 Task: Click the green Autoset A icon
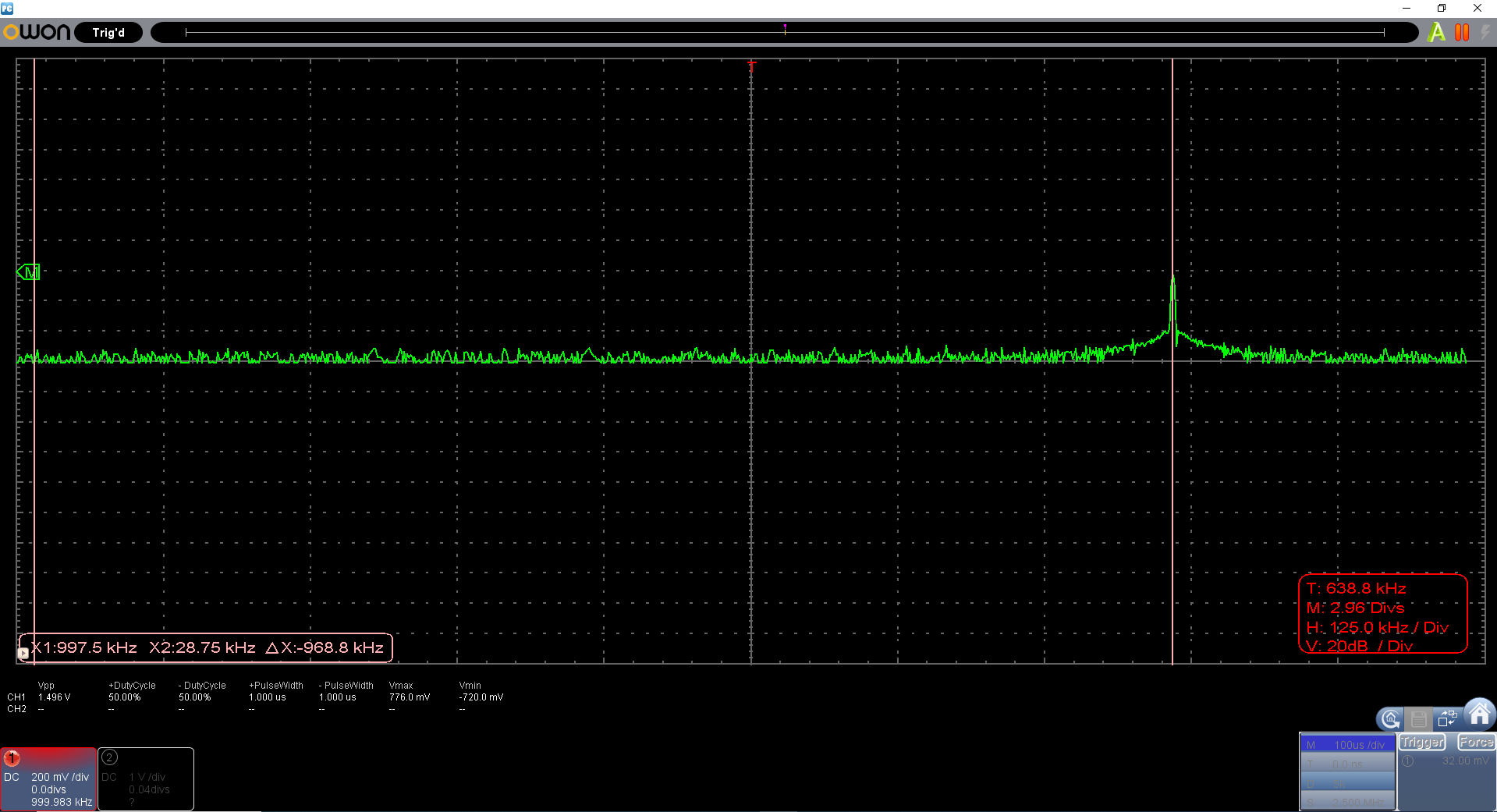(1435, 33)
